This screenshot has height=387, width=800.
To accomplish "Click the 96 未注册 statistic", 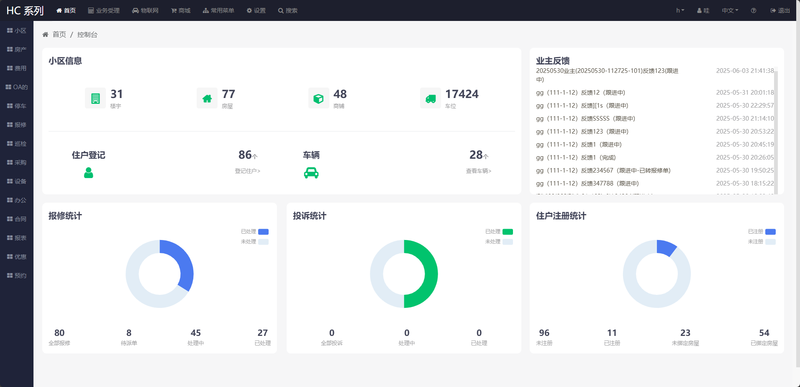I will pos(544,337).
